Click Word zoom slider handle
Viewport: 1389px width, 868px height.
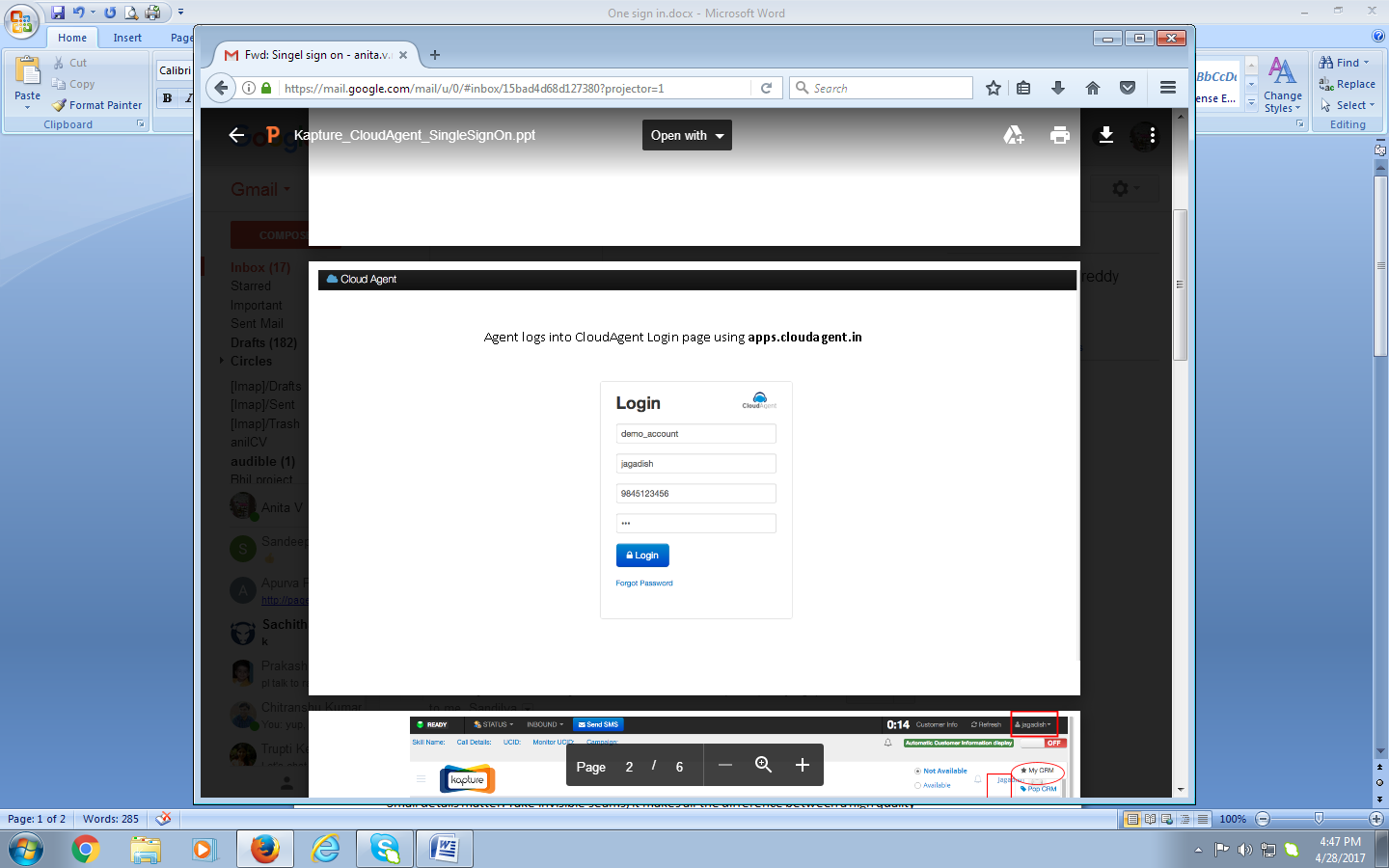coord(1319,819)
